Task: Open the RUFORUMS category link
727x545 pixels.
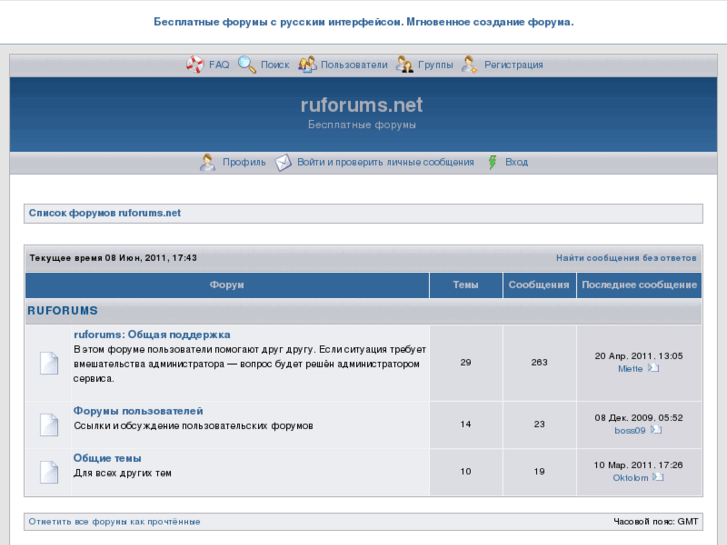Action: (x=63, y=310)
